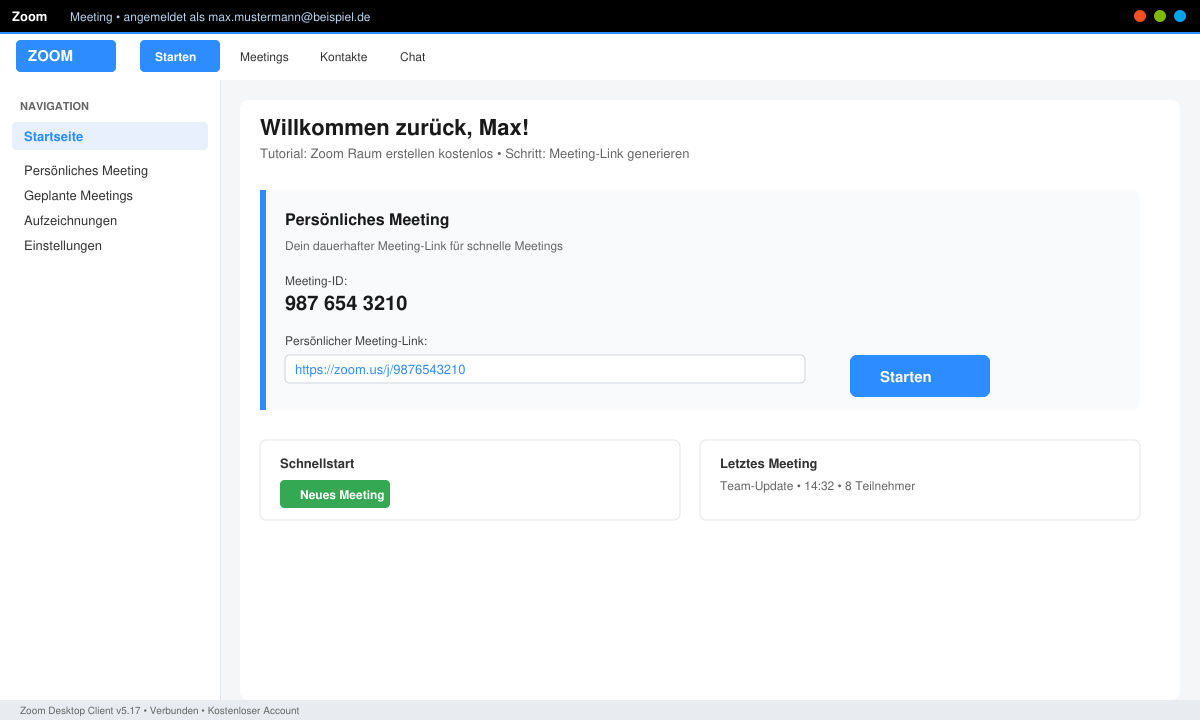1200x720 pixels.
Task: Select the Starten tab in top navigation
Action: point(180,56)
